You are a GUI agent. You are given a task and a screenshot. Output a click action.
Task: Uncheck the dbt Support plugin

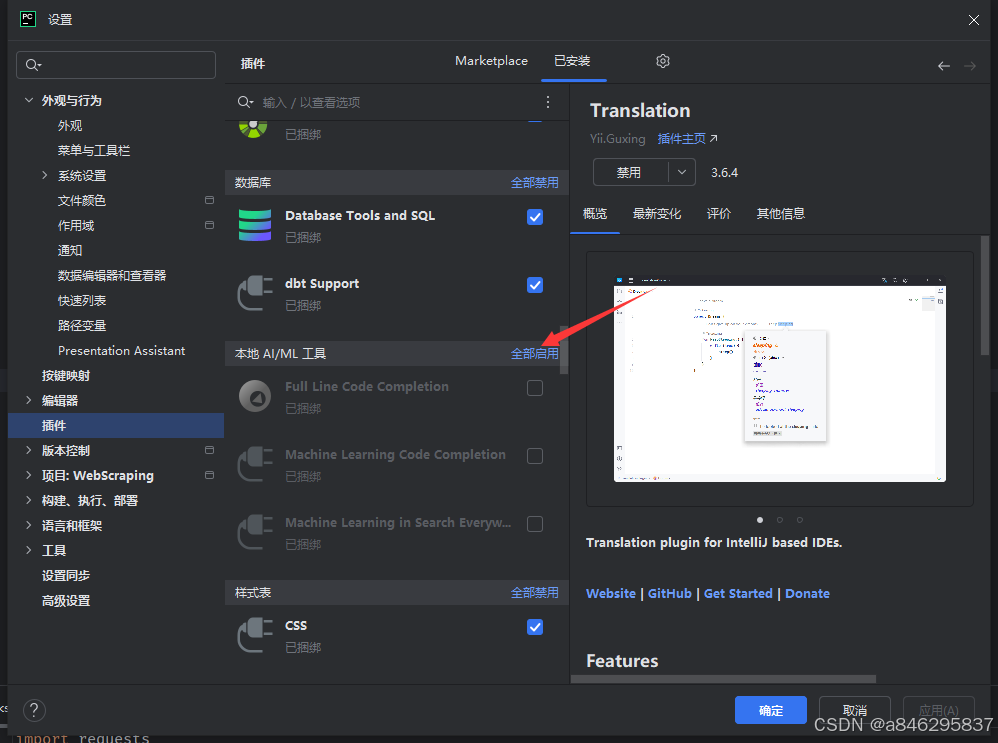[535, 285]
